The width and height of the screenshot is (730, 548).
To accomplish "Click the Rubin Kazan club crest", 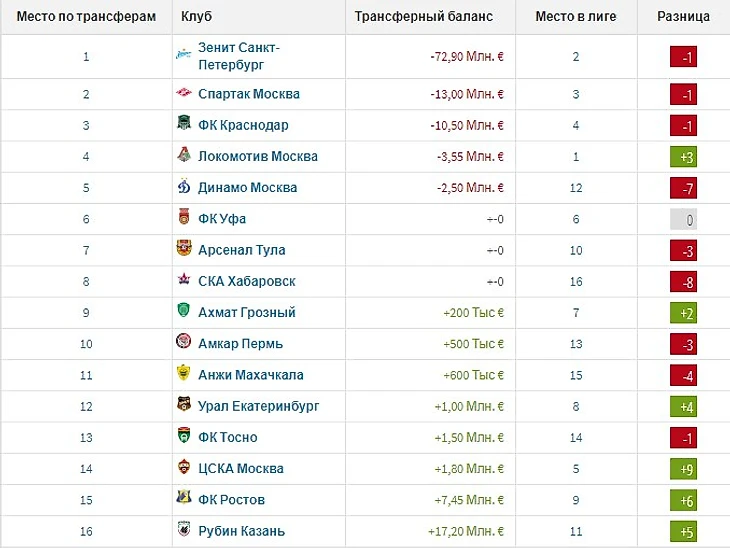I will point(184,530).
